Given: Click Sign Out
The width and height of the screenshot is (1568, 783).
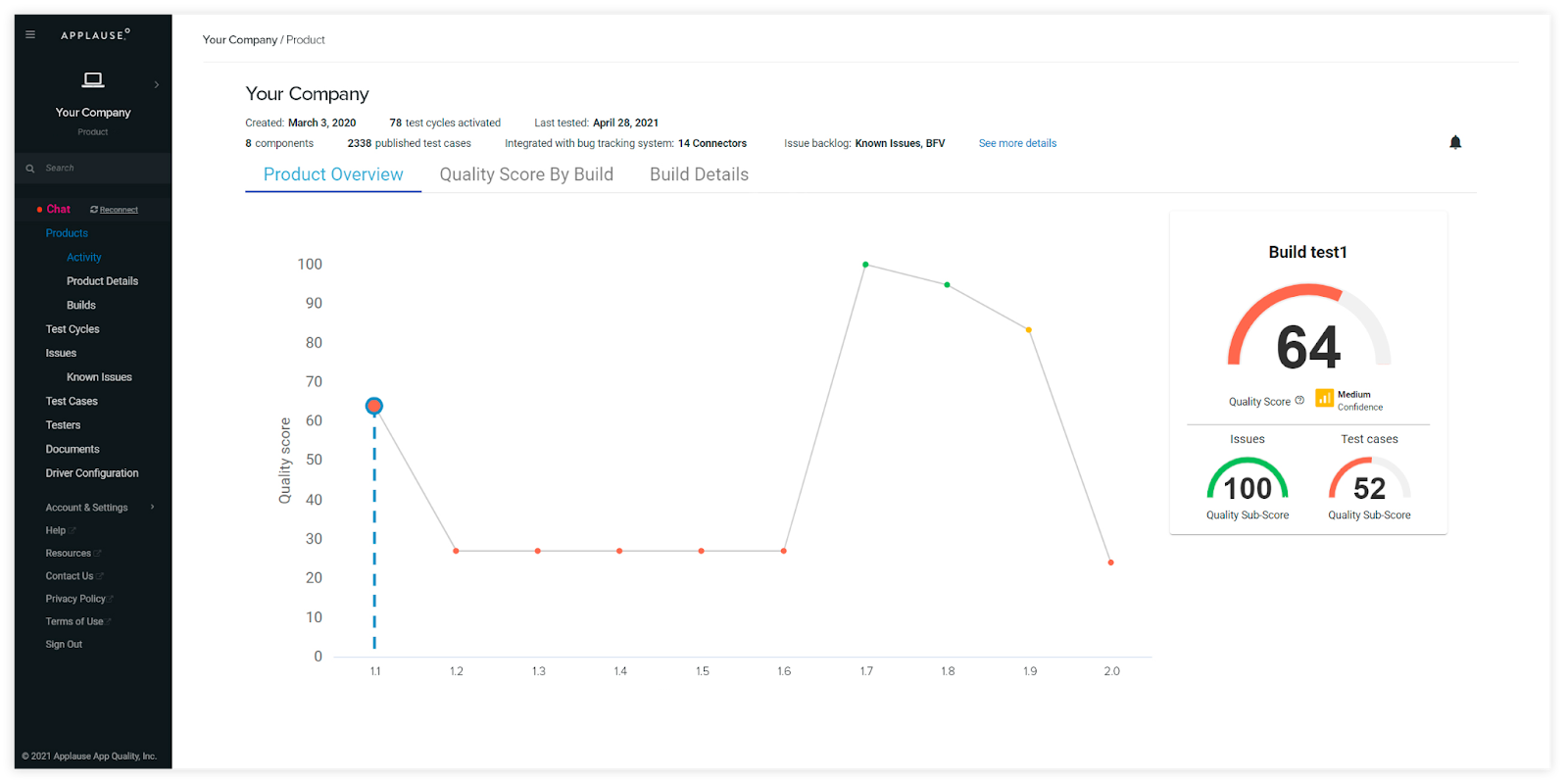Looking at the screenshot, I should click(x=64, y=644).
